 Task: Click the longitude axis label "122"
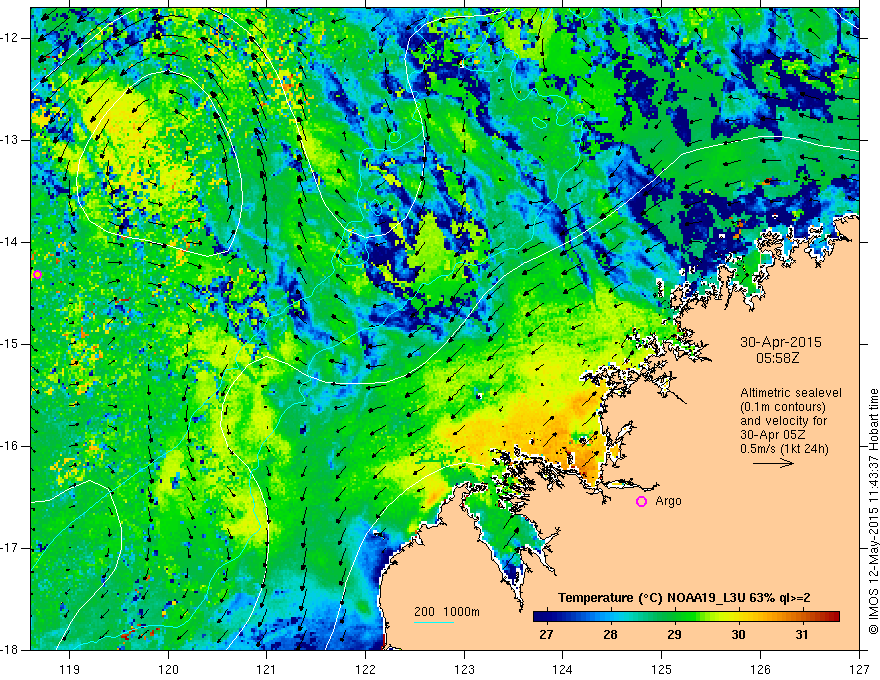pyautogui.click(x=366, y=669)
